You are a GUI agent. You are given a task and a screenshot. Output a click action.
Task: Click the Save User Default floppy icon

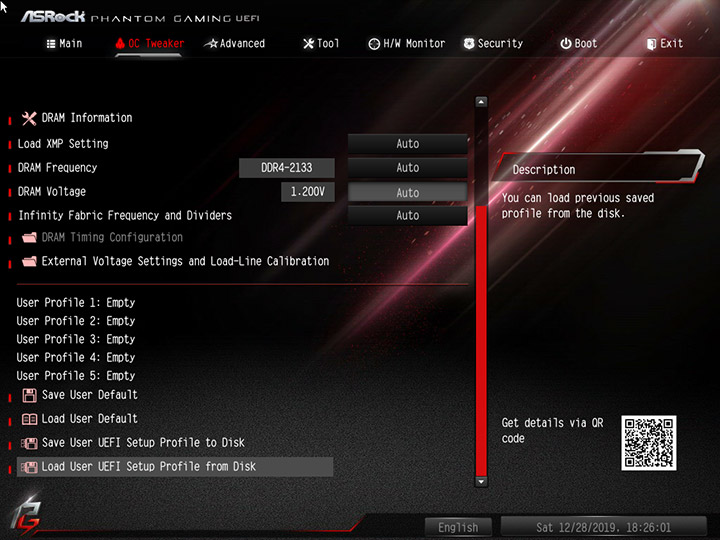[x=29, y=395]
